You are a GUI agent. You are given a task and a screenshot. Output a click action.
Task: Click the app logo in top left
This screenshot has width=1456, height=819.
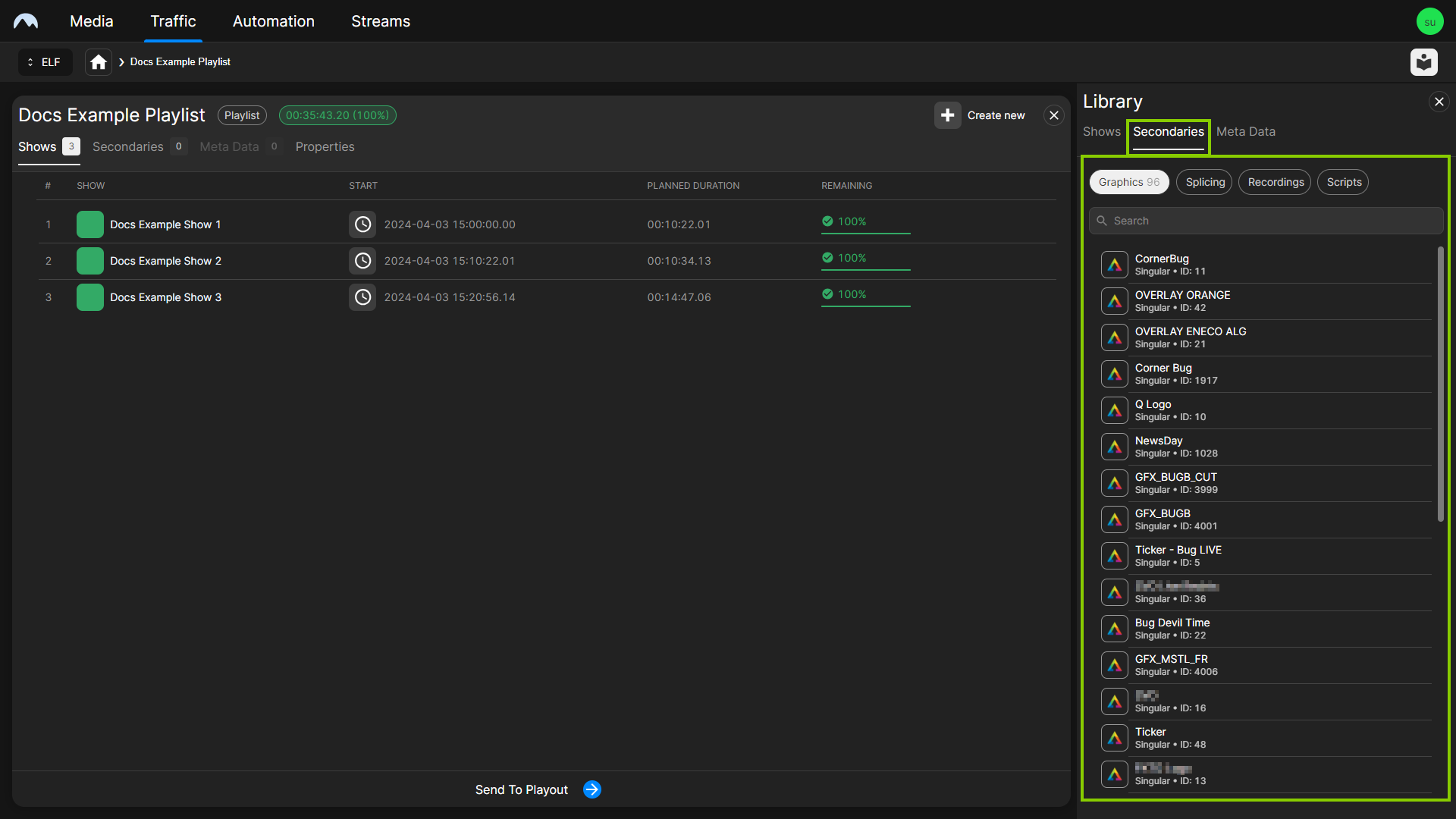click(x=26, y=21)
